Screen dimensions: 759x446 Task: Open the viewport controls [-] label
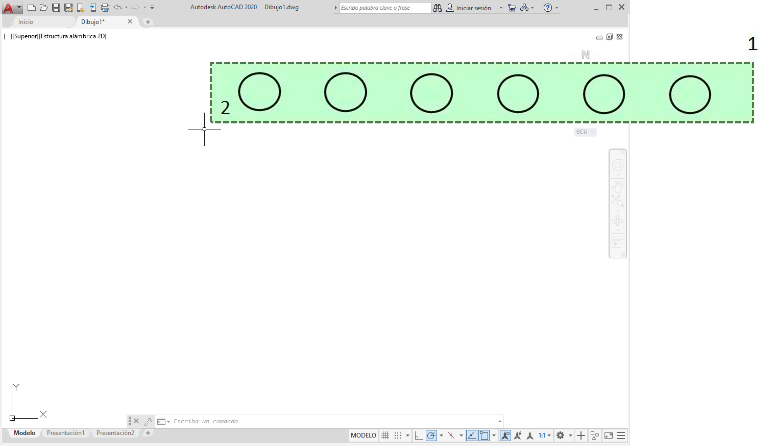click(x=7, y=36)
